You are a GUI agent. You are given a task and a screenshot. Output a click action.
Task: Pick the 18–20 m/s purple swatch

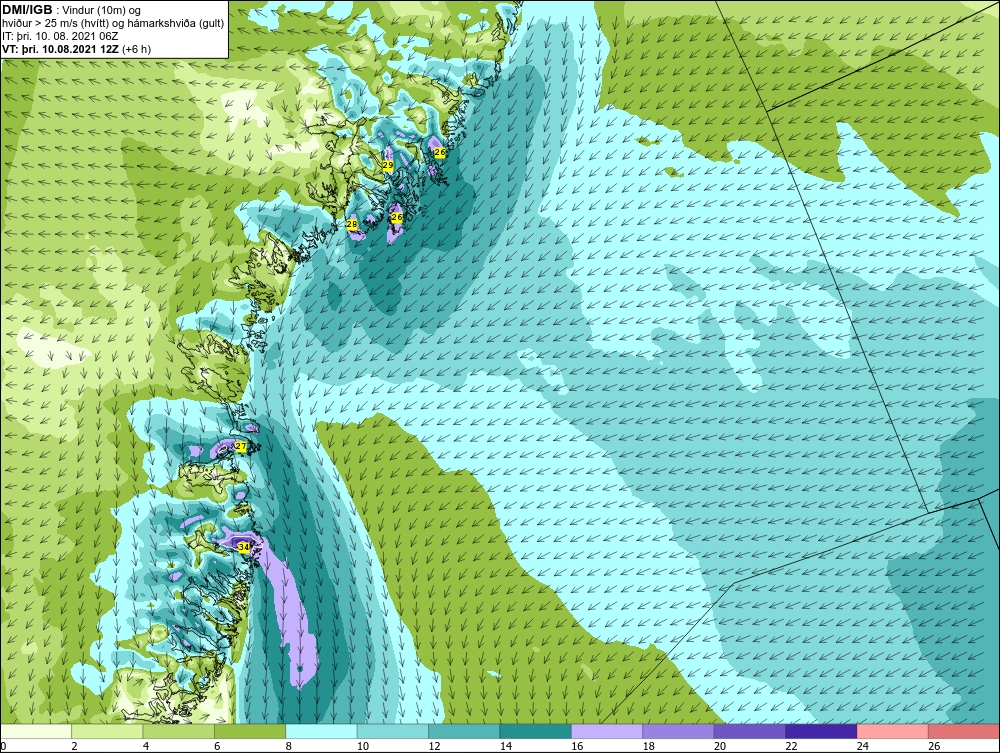(x=679, y=731)
